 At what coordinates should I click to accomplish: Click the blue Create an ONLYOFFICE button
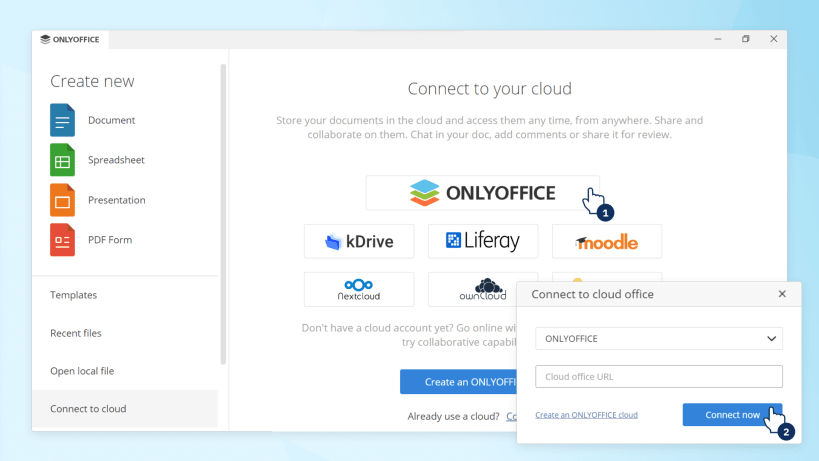click(459, 382)
